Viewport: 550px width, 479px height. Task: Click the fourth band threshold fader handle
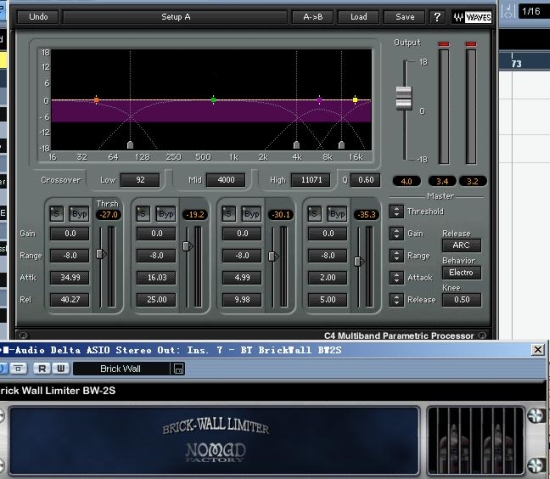(359, 261)
